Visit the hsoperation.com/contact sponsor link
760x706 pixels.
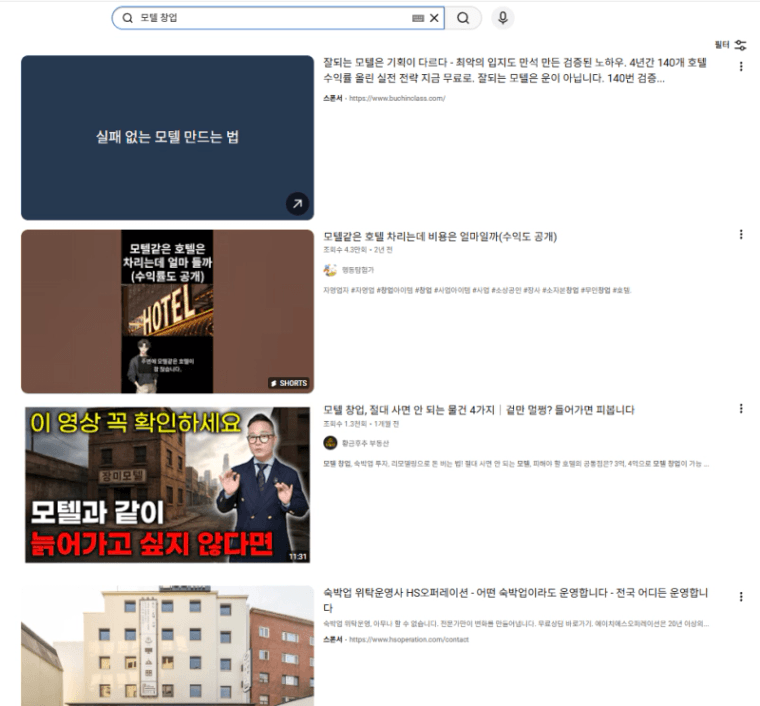pos(409,640)
